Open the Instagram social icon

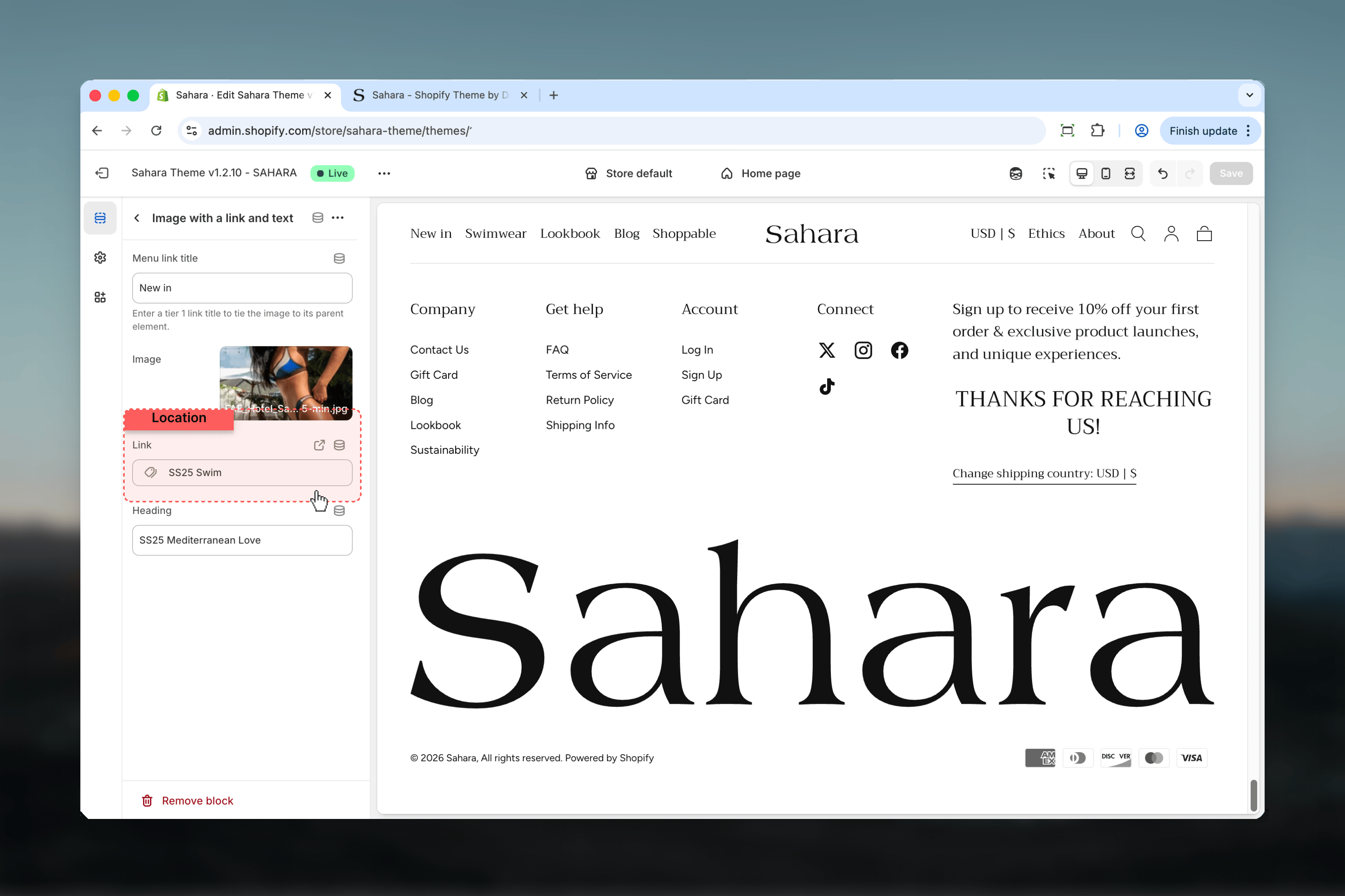[x=863, y=350]
